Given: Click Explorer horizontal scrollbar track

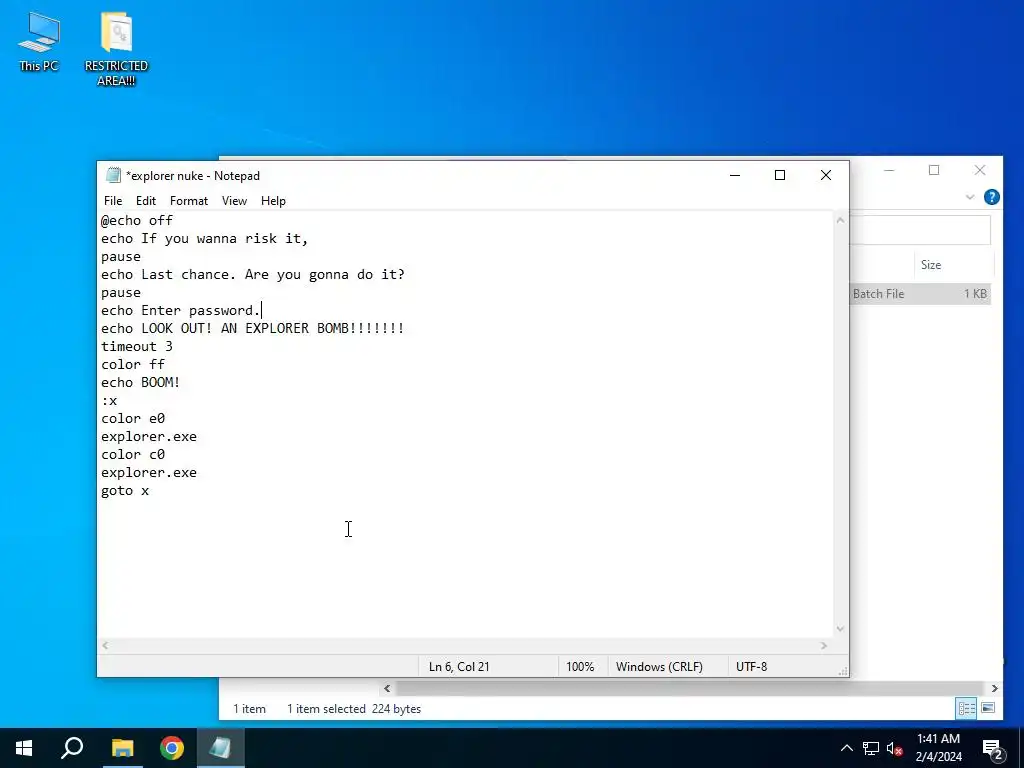Looking at the screenshot, I should pyautogui.click(x=690, y=688).
